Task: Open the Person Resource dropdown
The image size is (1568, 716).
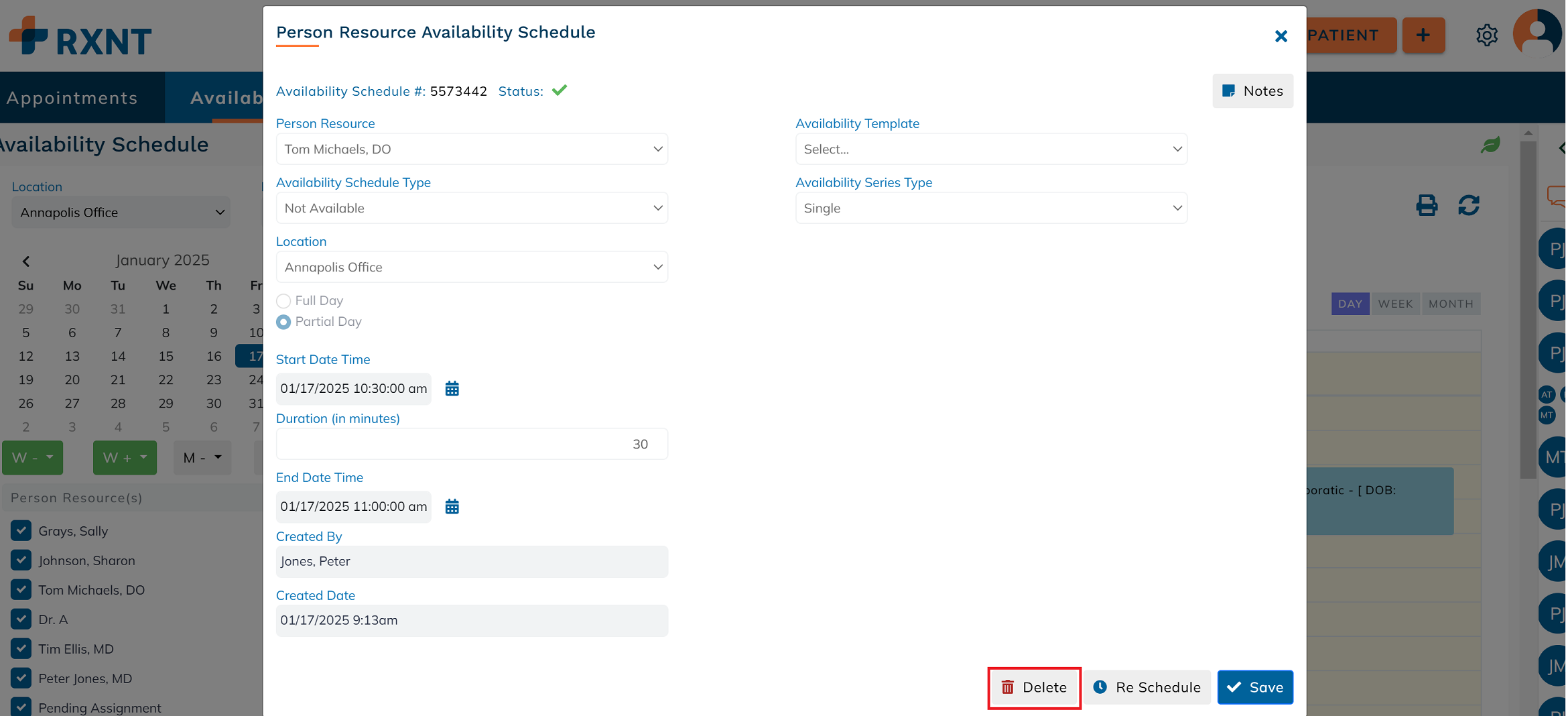Action: click(x=472, y=150)
